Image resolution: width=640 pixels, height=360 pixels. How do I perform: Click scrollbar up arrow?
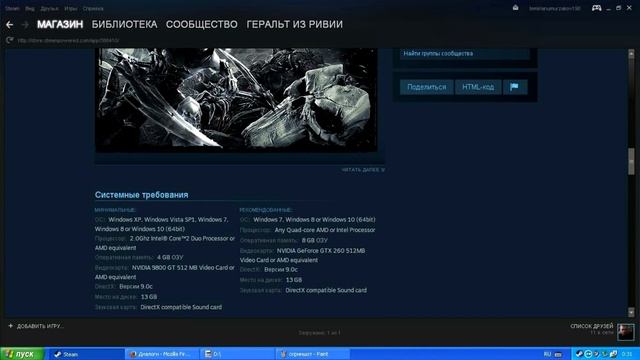point(631,54)
